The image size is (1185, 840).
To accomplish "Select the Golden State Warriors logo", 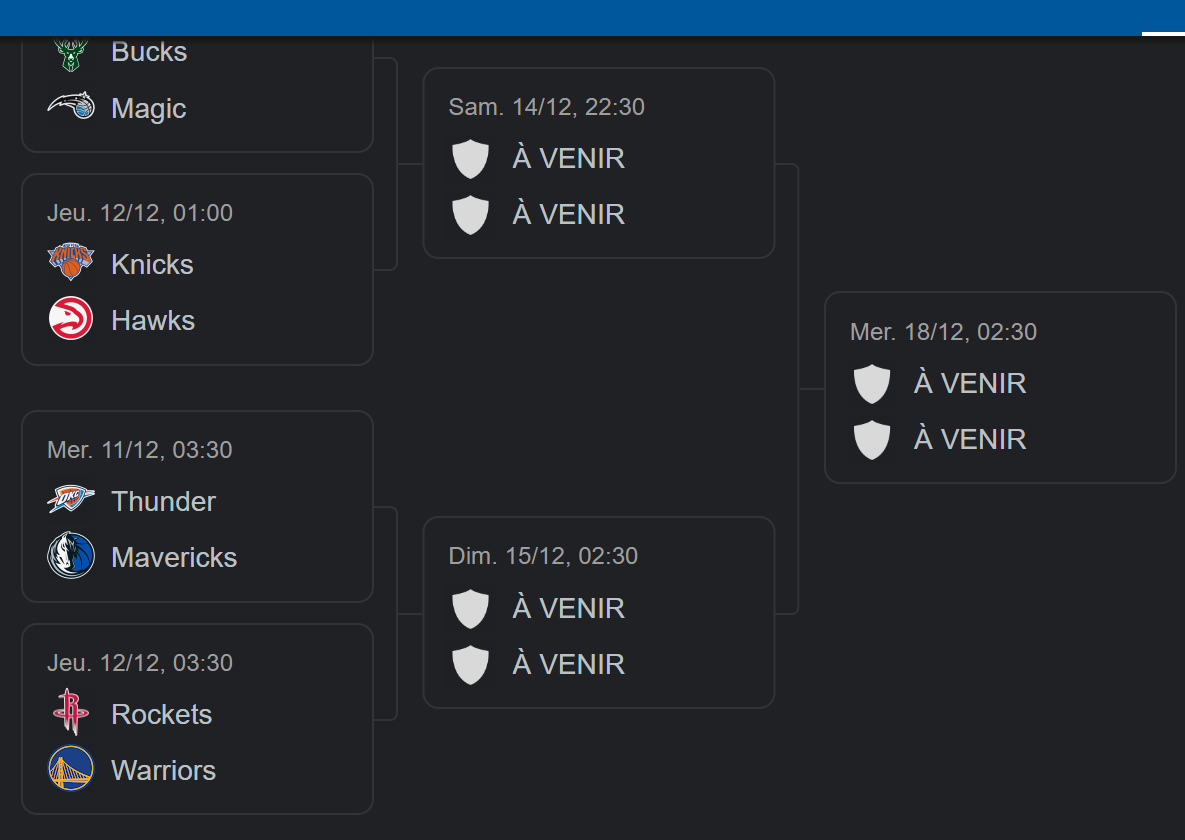I will point(71,769).
